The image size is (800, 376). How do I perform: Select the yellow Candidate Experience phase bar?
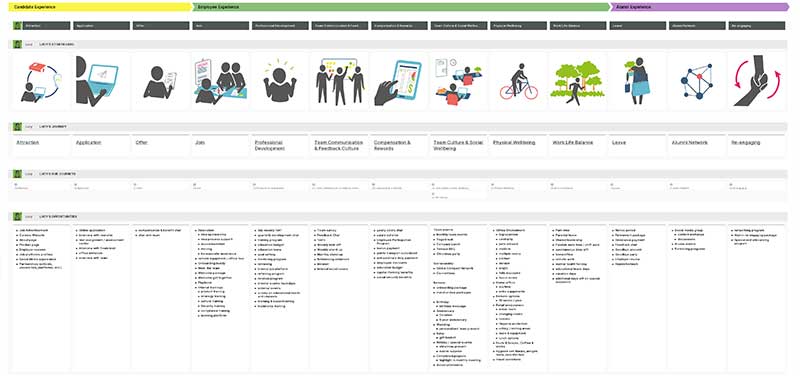[102, 7]
